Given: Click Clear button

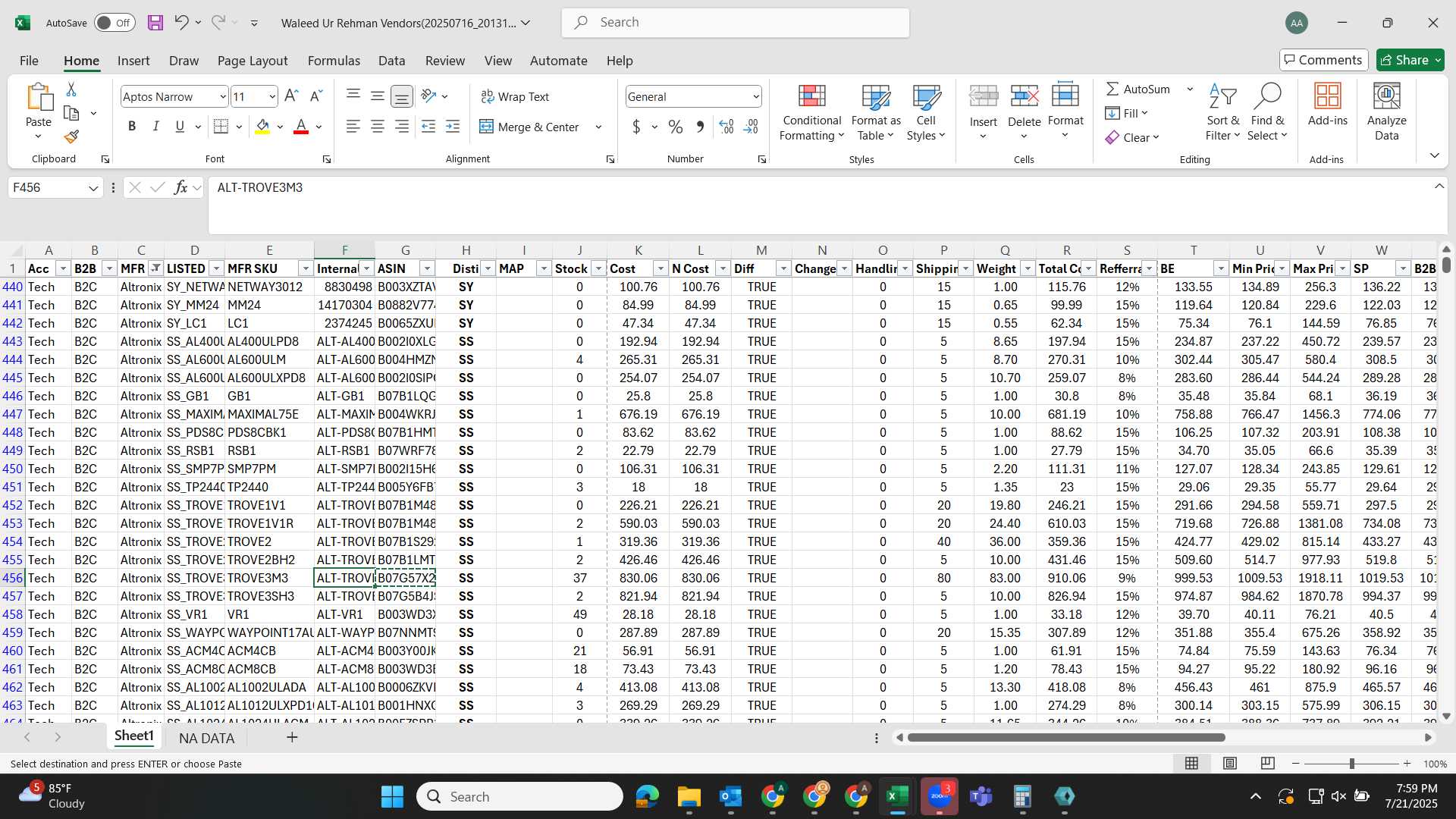Looking at the screenshot, I should tap(1131, 137).
